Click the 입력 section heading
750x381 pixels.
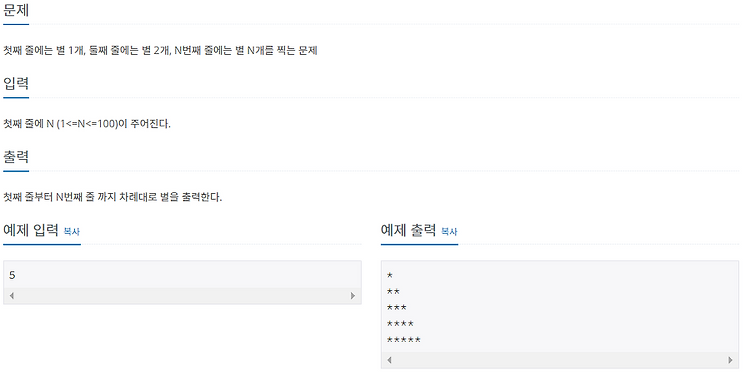click(x=16, y=83)
